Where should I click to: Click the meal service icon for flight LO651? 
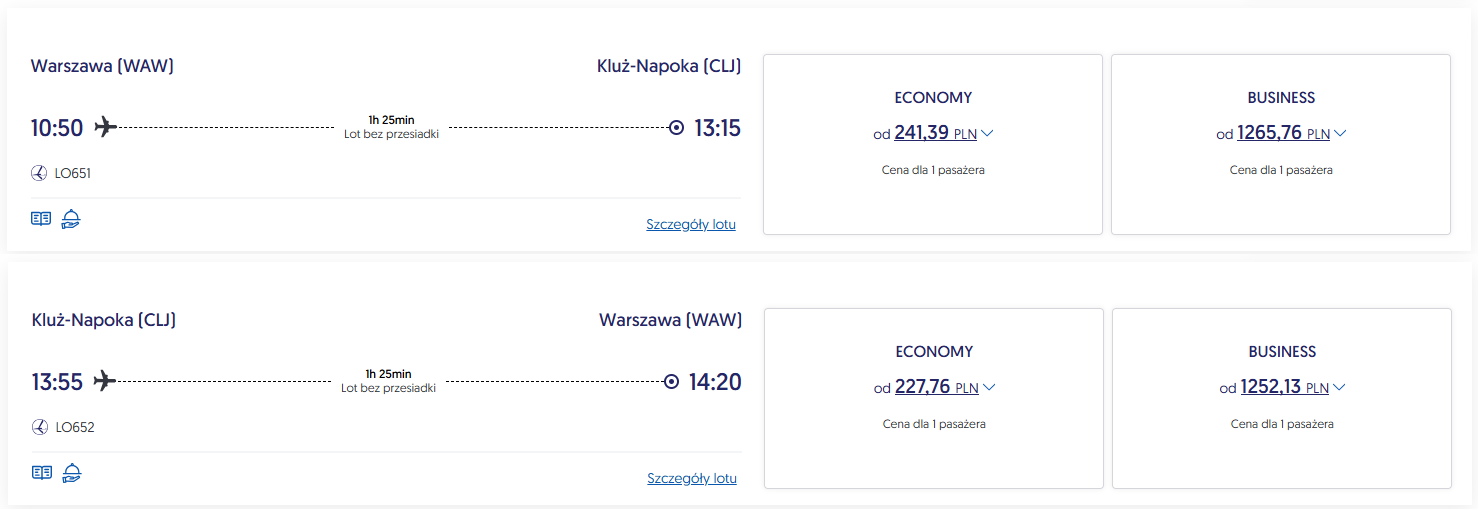(x=70, y=219)
